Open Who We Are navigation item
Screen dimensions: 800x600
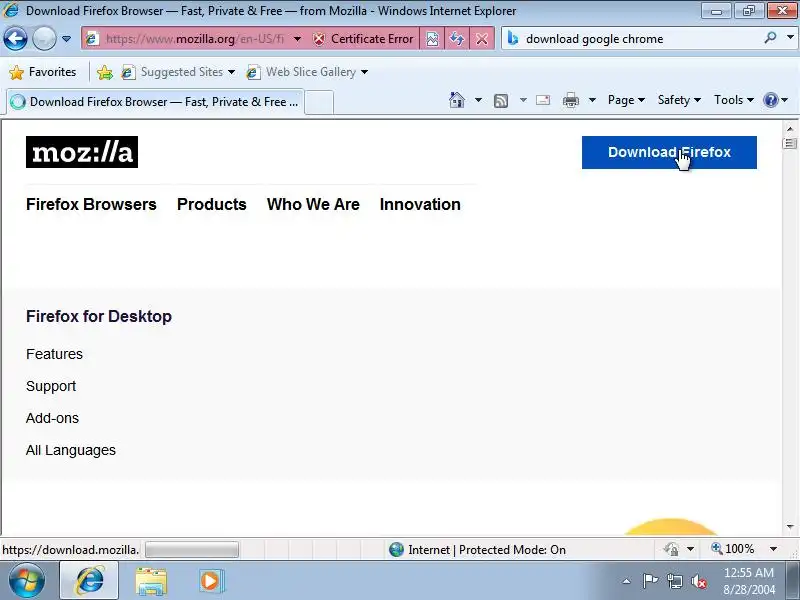(313, 204)
